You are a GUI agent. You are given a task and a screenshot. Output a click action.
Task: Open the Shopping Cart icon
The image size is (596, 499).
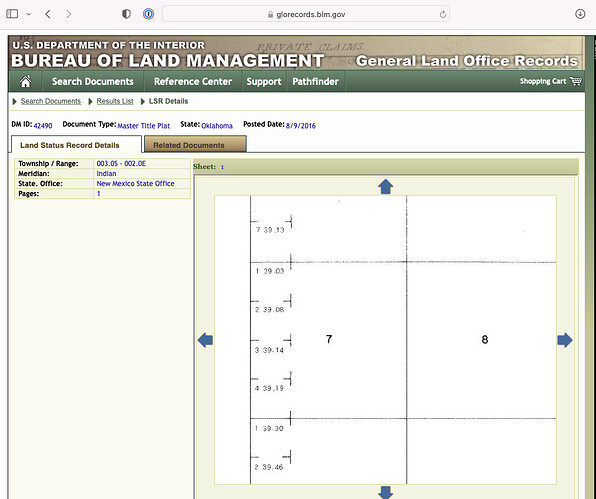575,81
